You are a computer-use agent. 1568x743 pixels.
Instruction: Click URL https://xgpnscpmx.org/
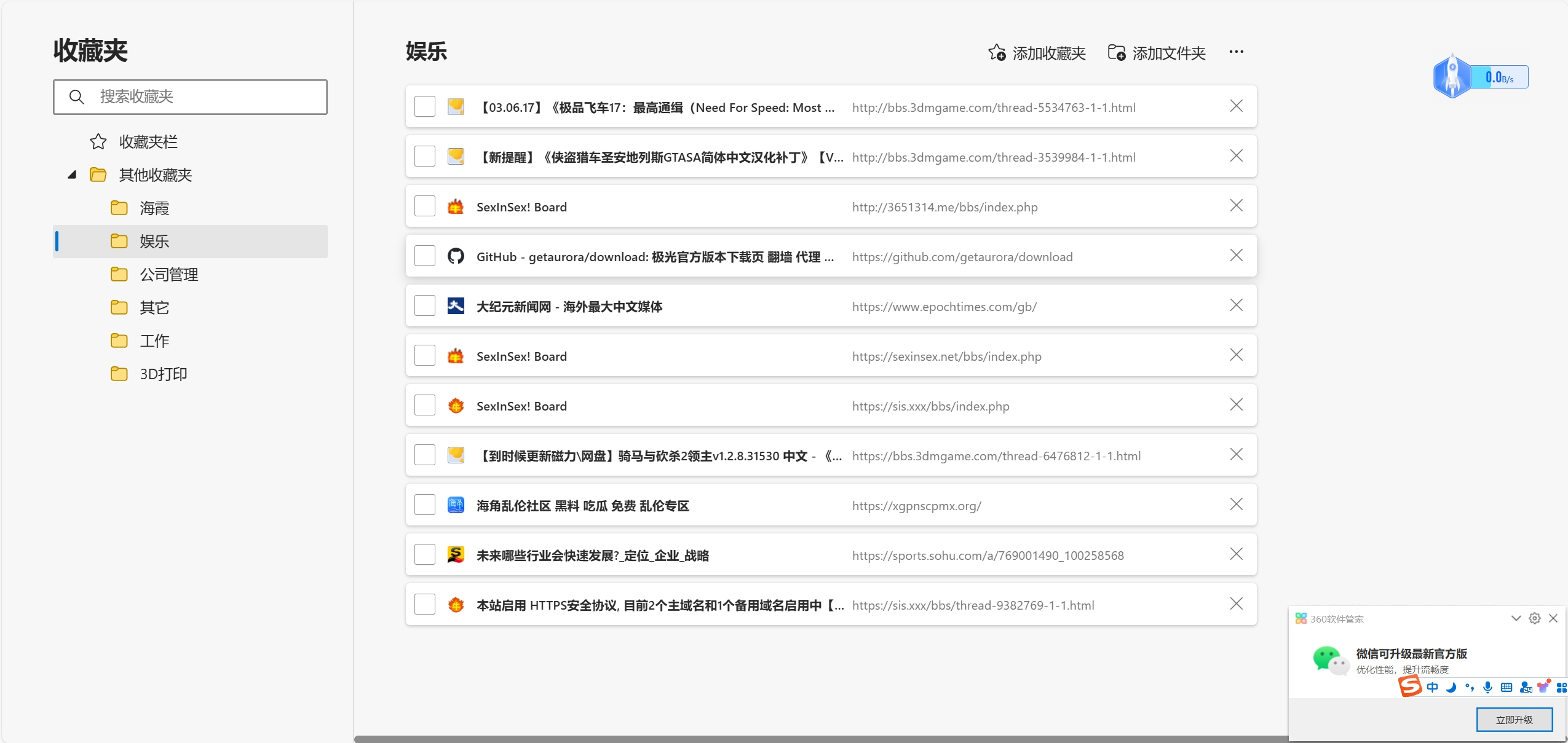pos(917,506)
